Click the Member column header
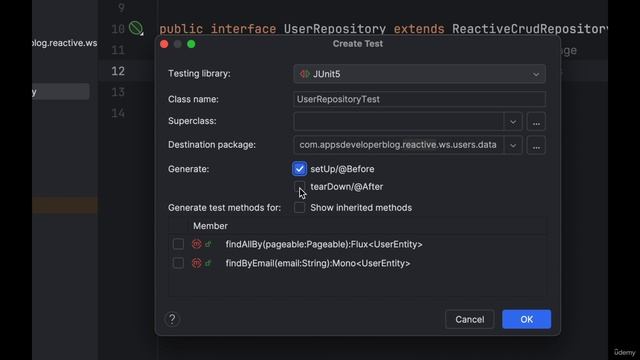640x360 pixels. [210, 226]
